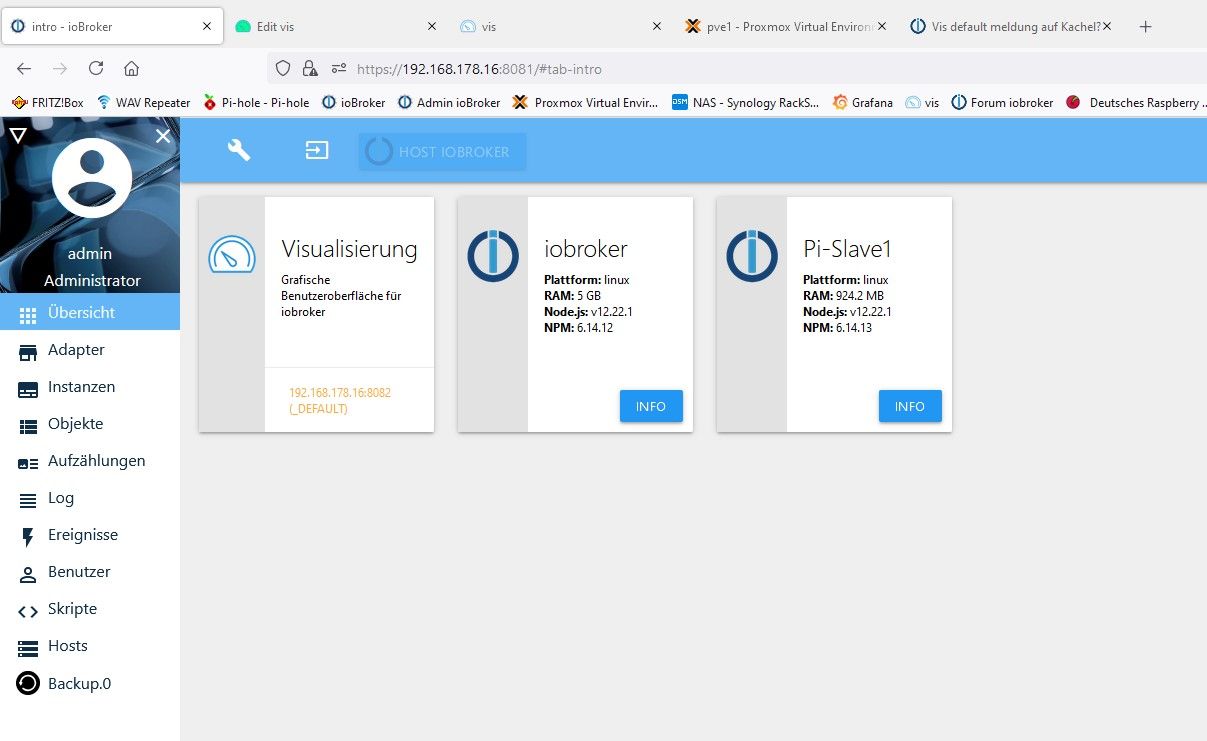Close the sidebar with the X icon
1207x741 pixels.
(163, 136)
